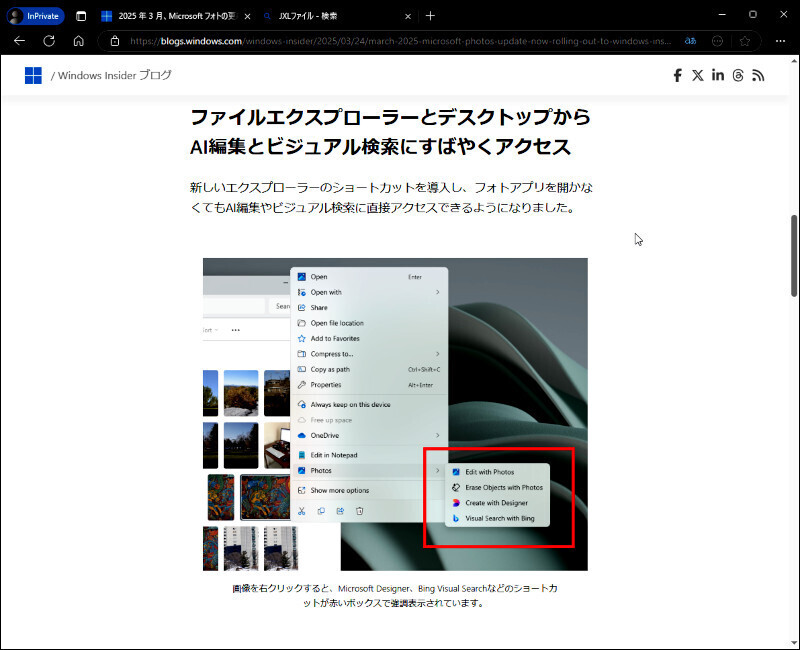Add this page to favorites

pyautogui.click(x=745, y=41)
